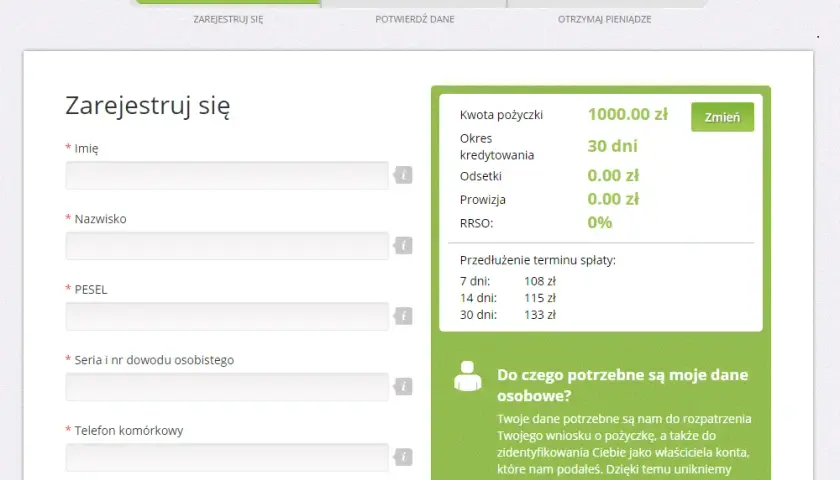
Task: Click the Do czego potrzebne są moje dane heading
Action: tap(622, 385)
